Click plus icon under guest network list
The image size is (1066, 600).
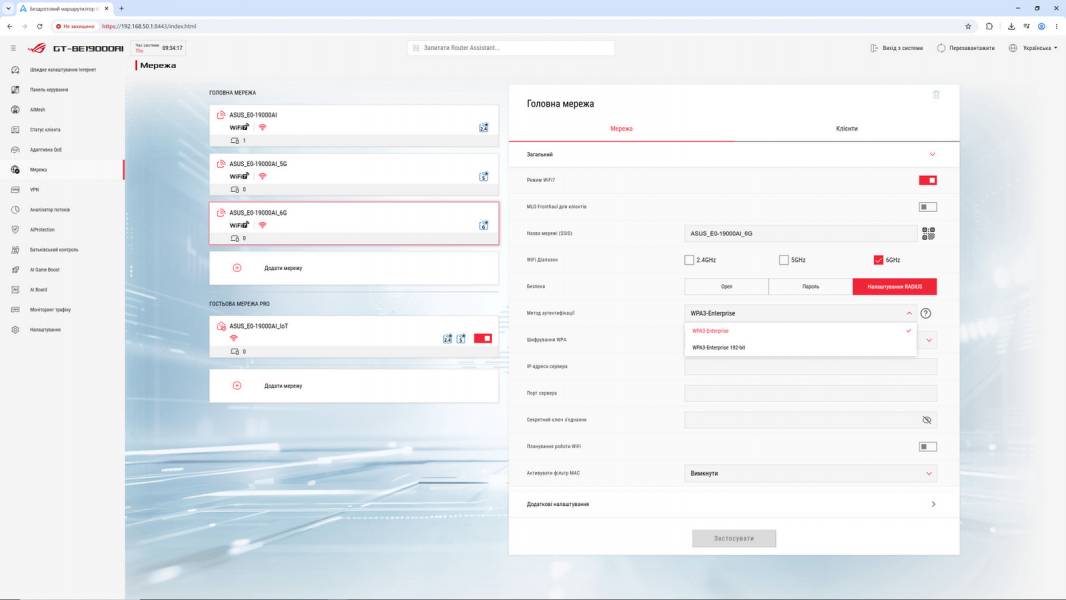point(237,385)
